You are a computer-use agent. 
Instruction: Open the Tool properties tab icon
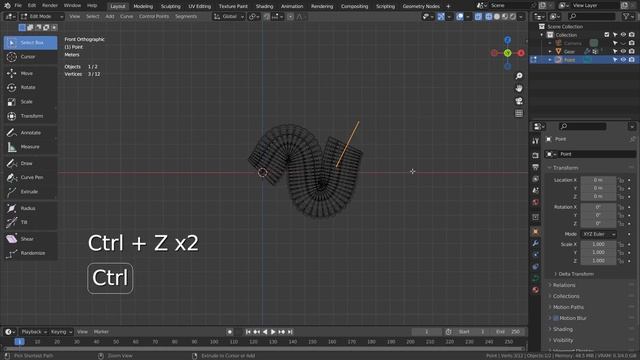[x=536, y=141]
